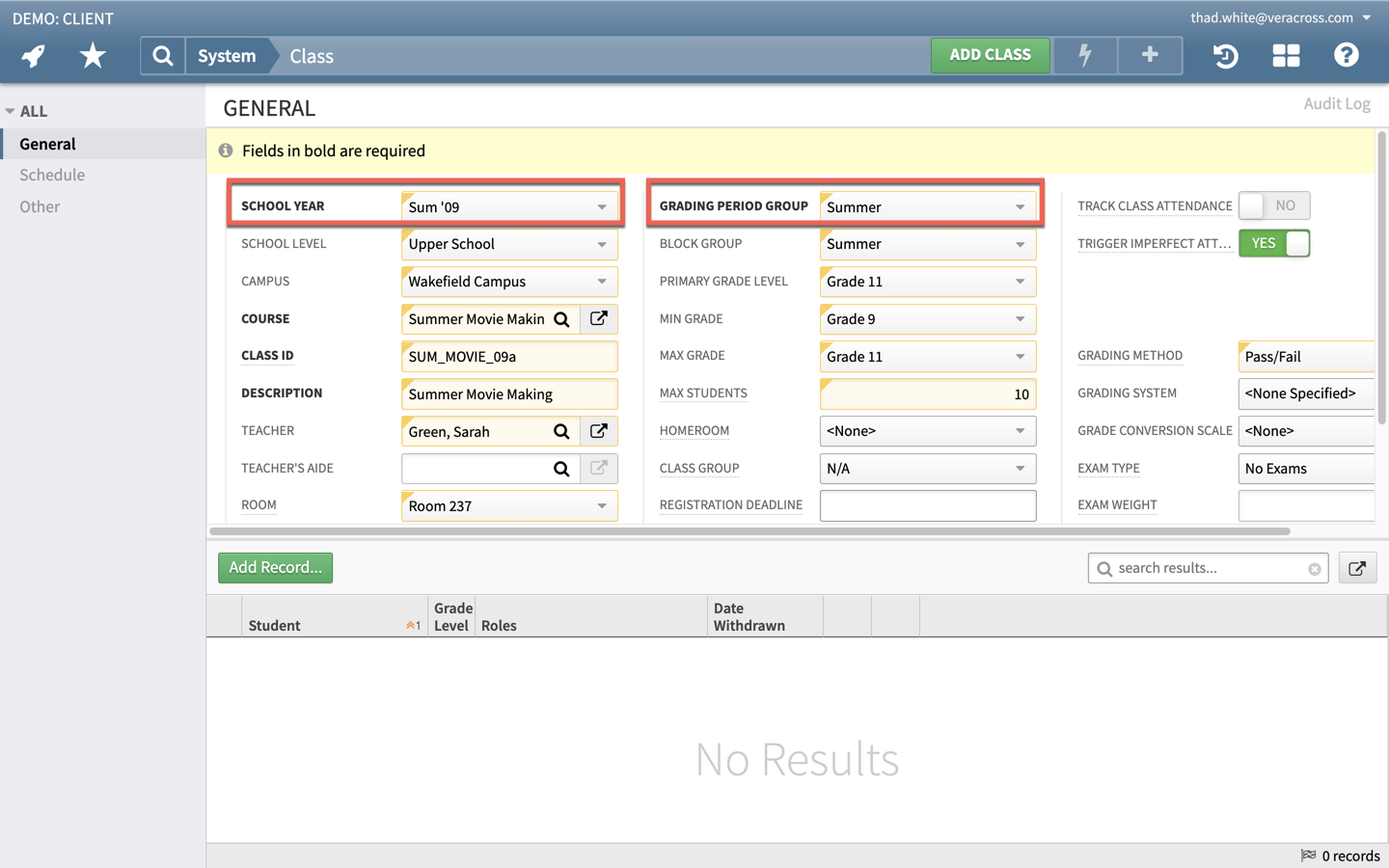Search for a different Teacher
Screen dimensions: 1389x868
[x=562, y=431]
